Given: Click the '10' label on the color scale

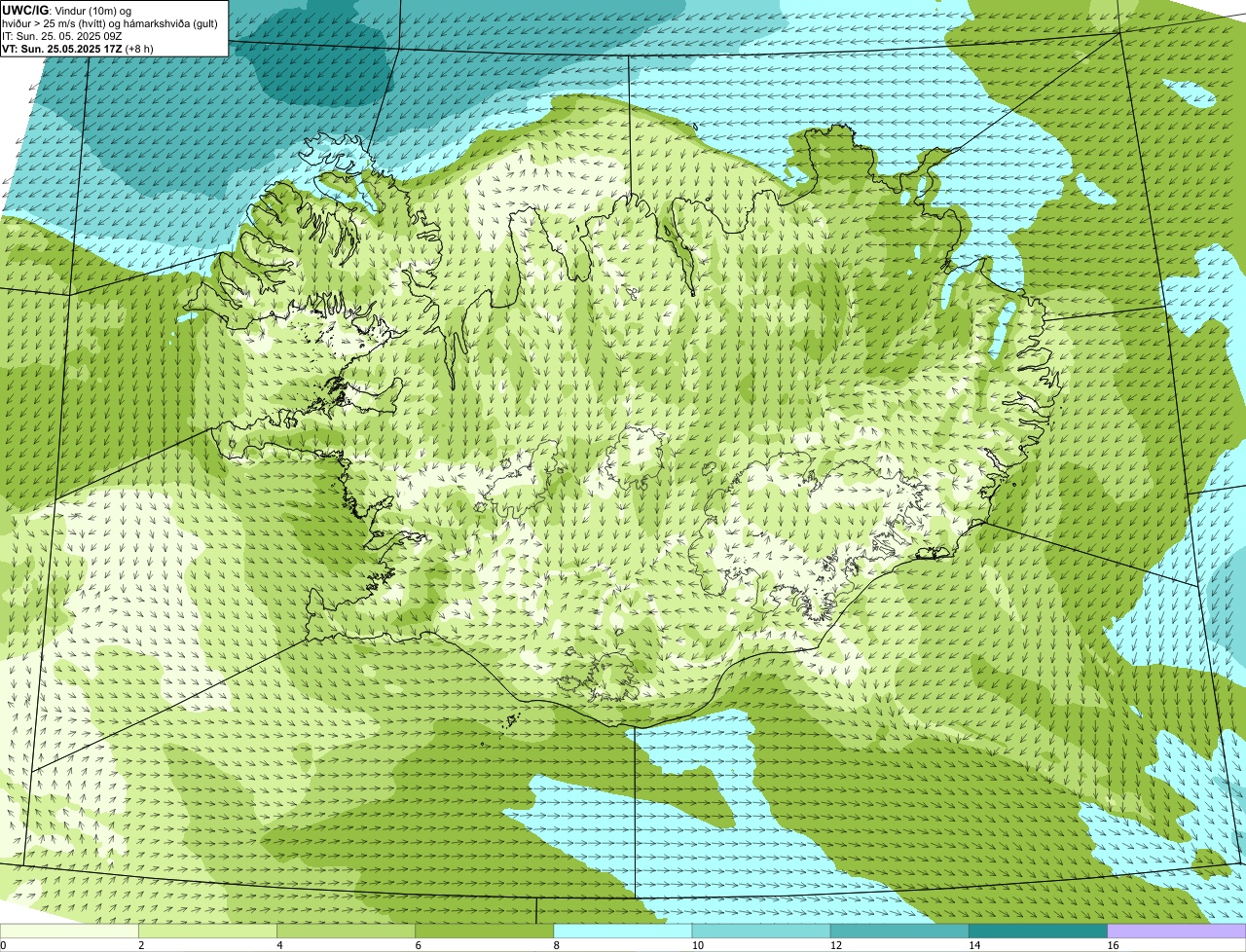Looking at the screenshot, I should point(698,945).
